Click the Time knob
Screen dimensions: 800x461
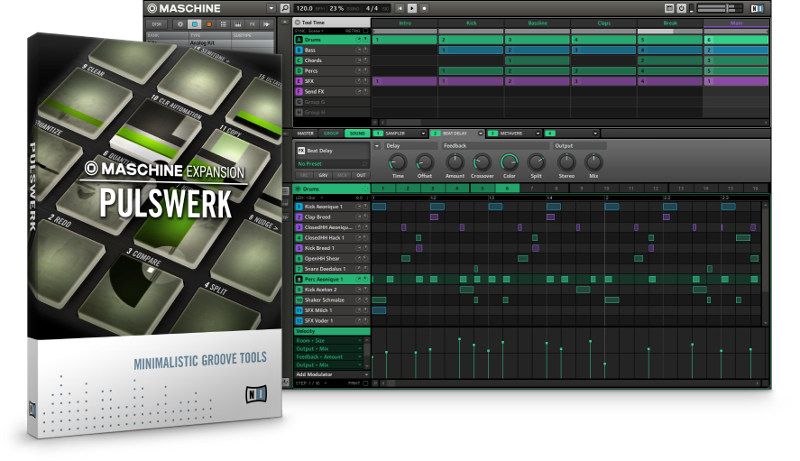[x=398, y=163]
